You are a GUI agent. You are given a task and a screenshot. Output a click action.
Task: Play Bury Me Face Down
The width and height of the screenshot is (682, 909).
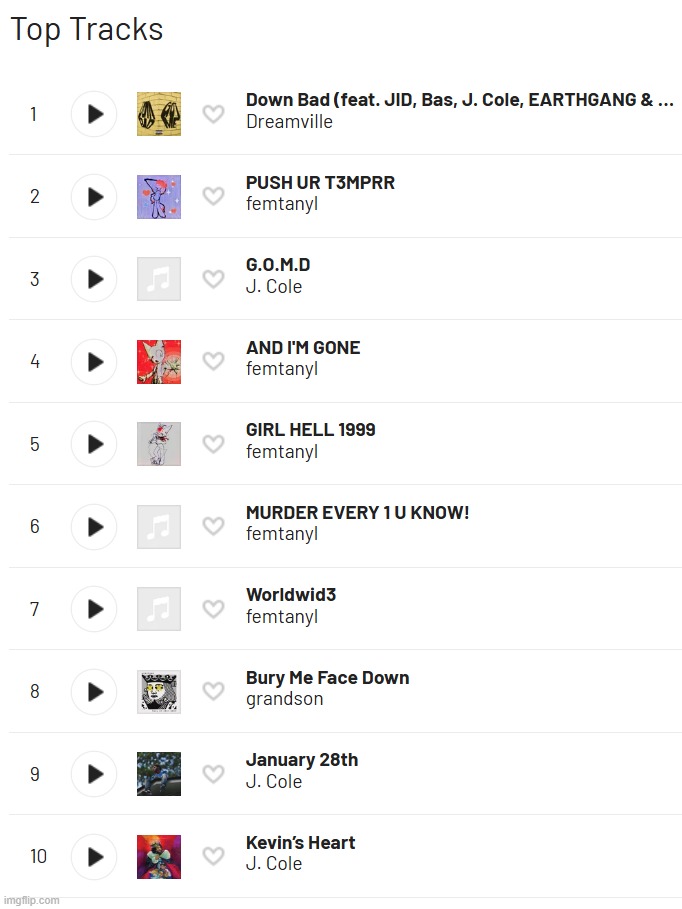click(94, 692)
